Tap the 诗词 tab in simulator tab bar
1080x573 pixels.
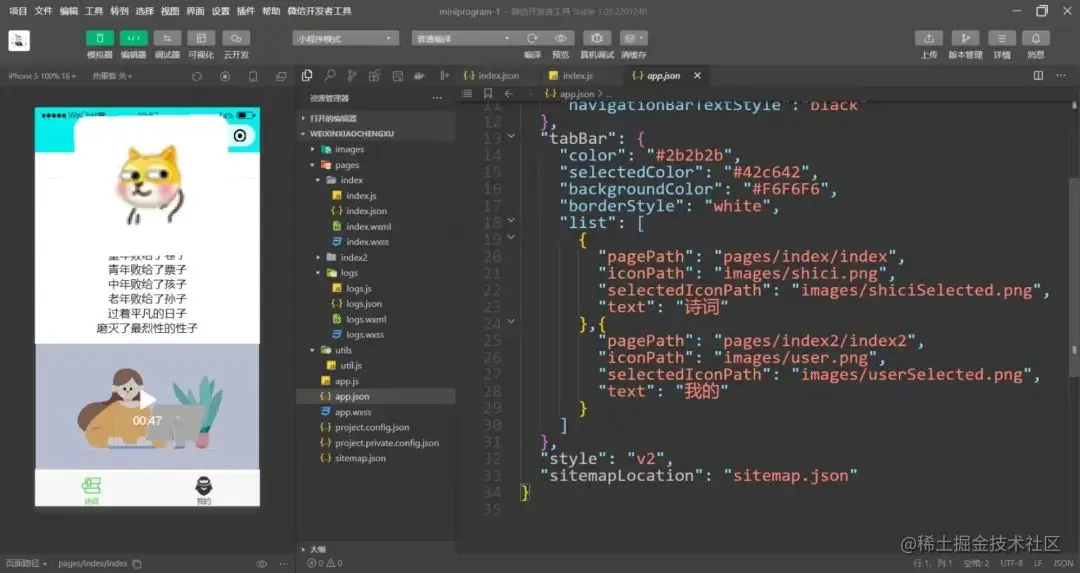[92, 490]
